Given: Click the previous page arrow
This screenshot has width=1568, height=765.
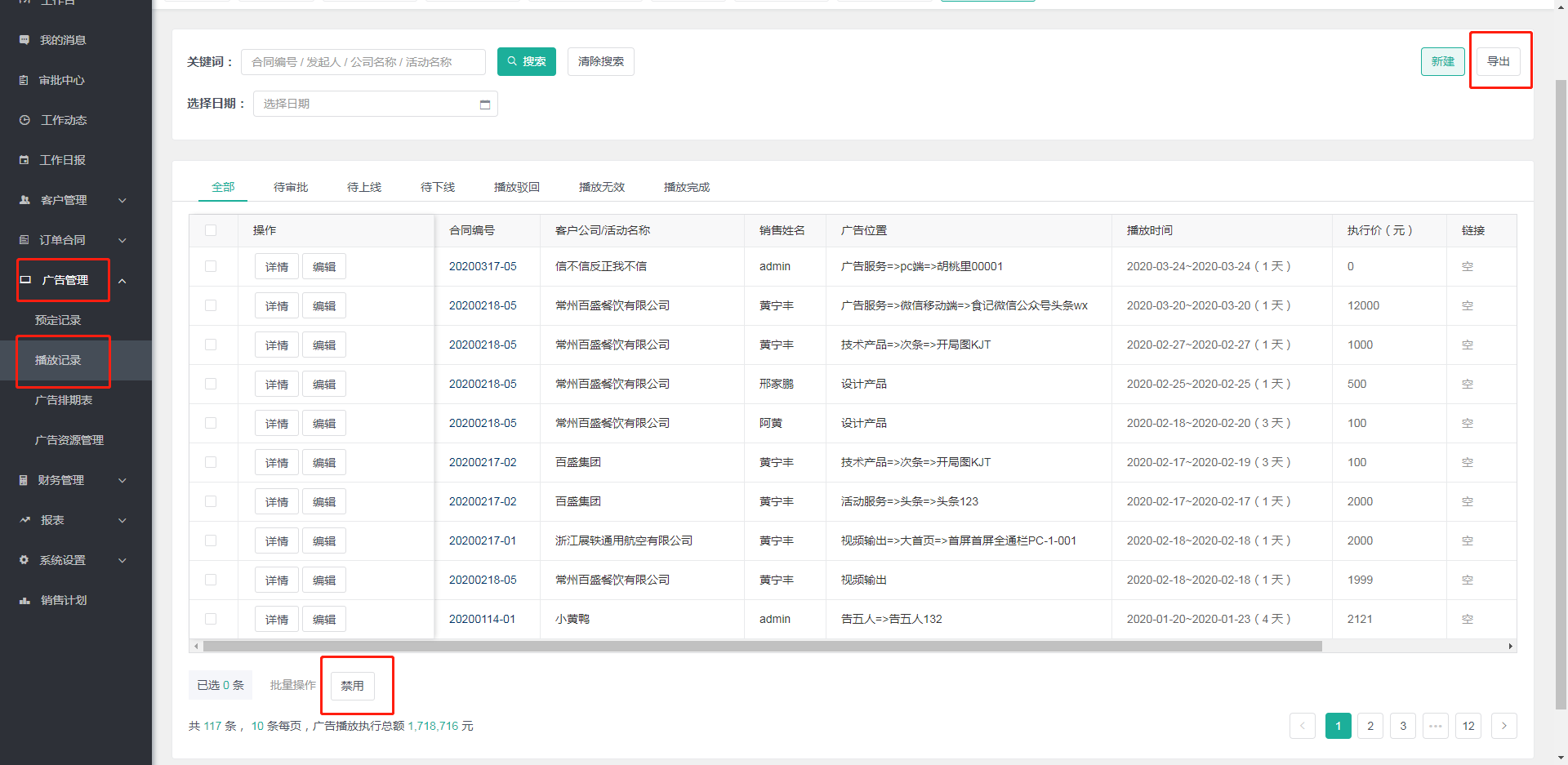Looking at the screenshot, I should point(1303,726).
